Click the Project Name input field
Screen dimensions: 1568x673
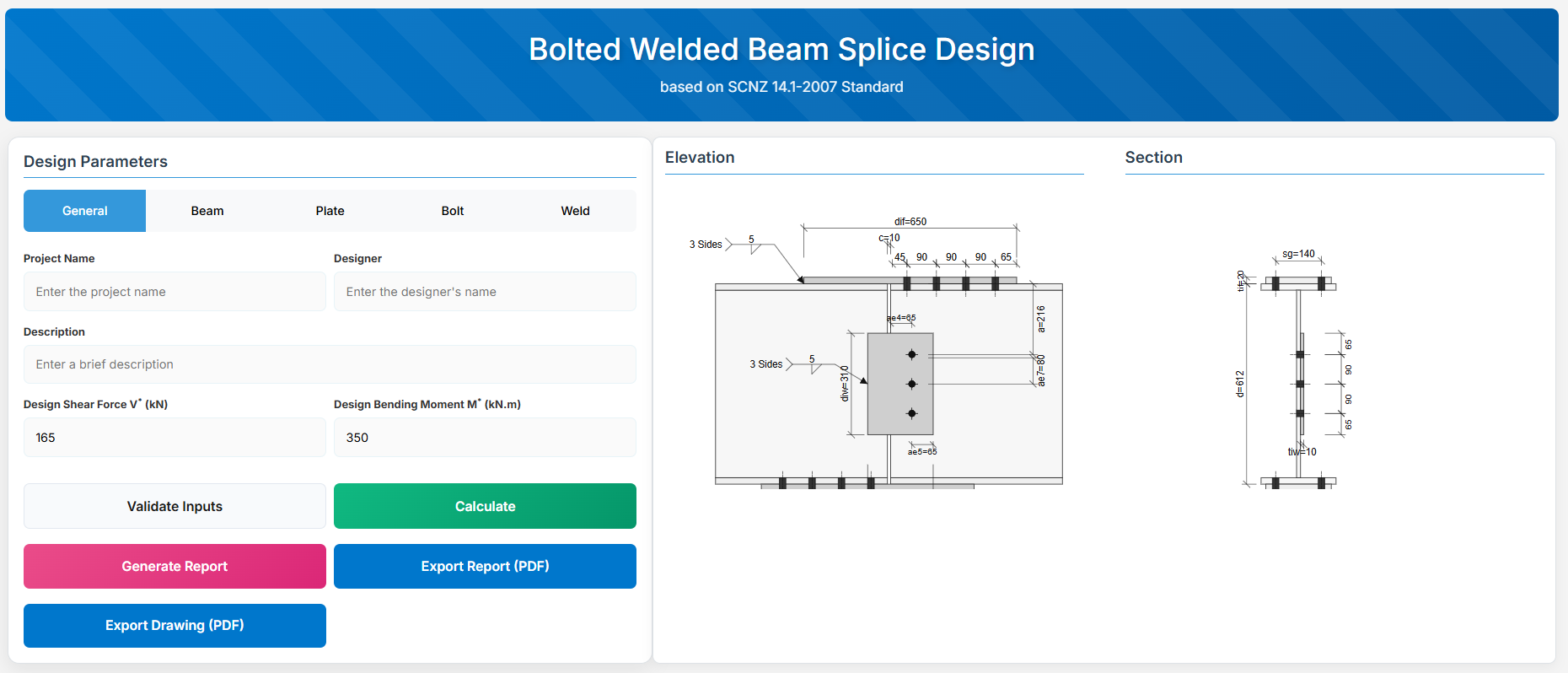coord(175,292)
